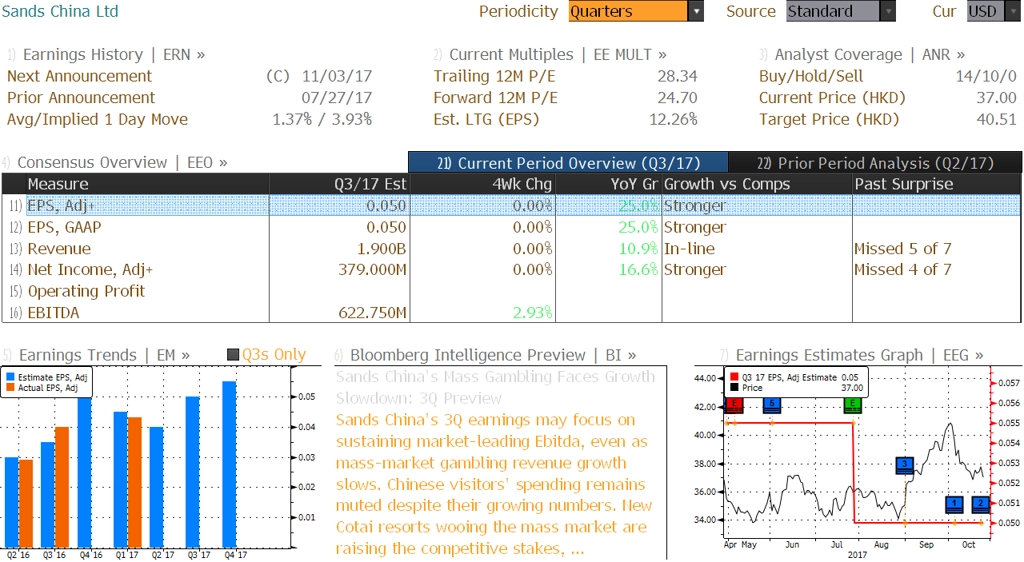
Task: Select the EPS, Adj+ row
Action: click(x=511, y=206)
